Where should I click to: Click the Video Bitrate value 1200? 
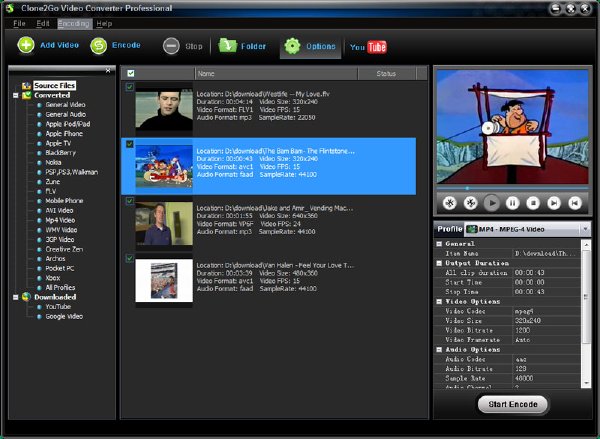coord(547,330)
